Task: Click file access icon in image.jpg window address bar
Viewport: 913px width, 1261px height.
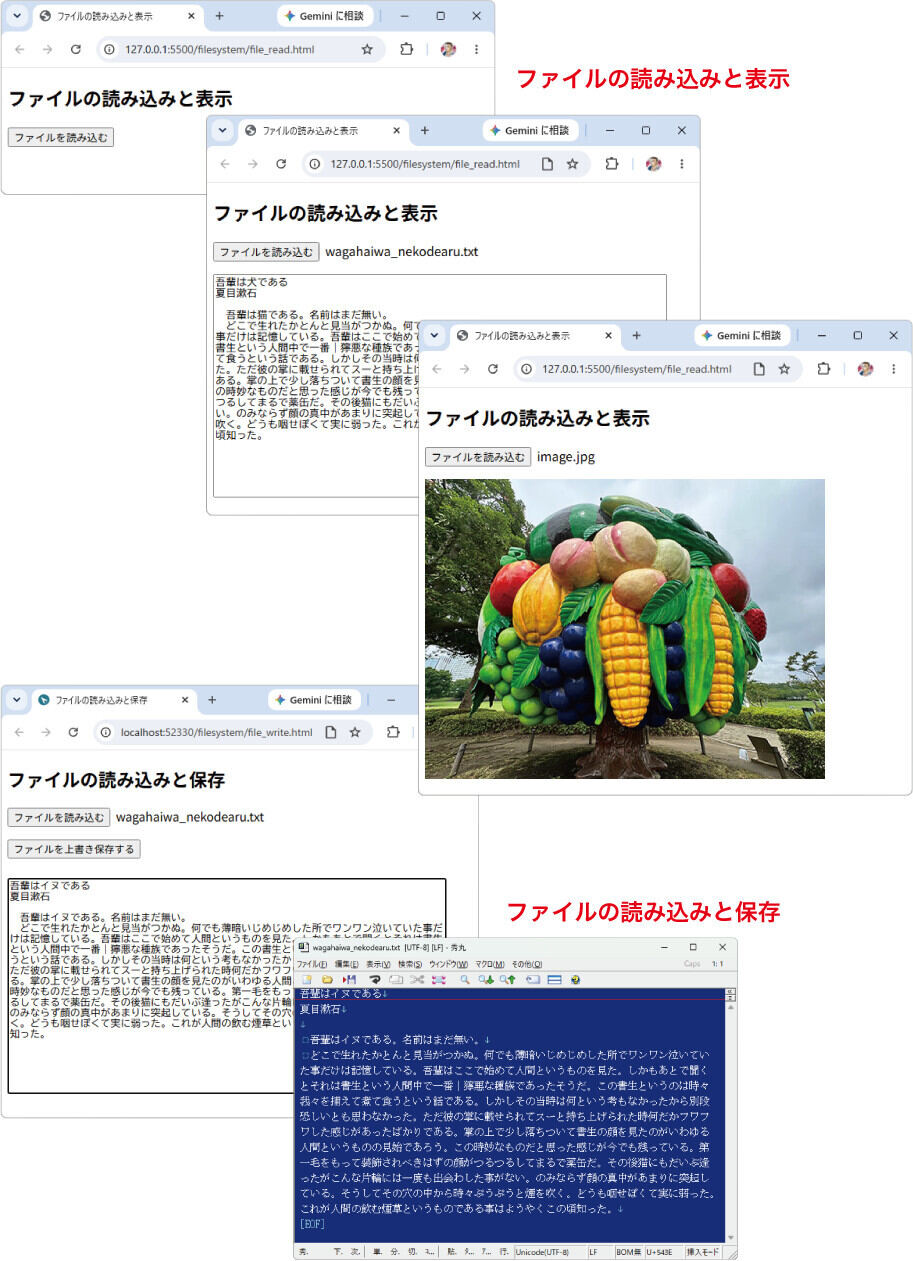Action: click(x=759, y=369)
